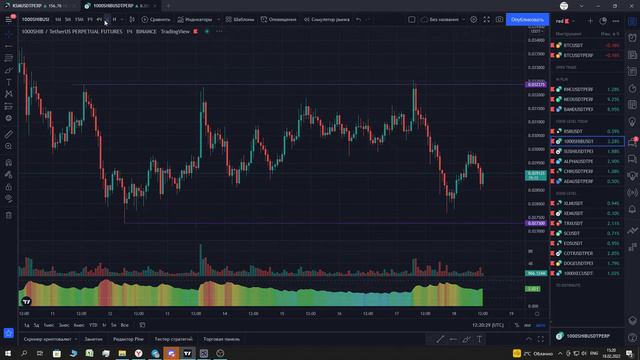Open indicator Templates (Шаблоны)
Screen dimensions: 640x360
240,20
